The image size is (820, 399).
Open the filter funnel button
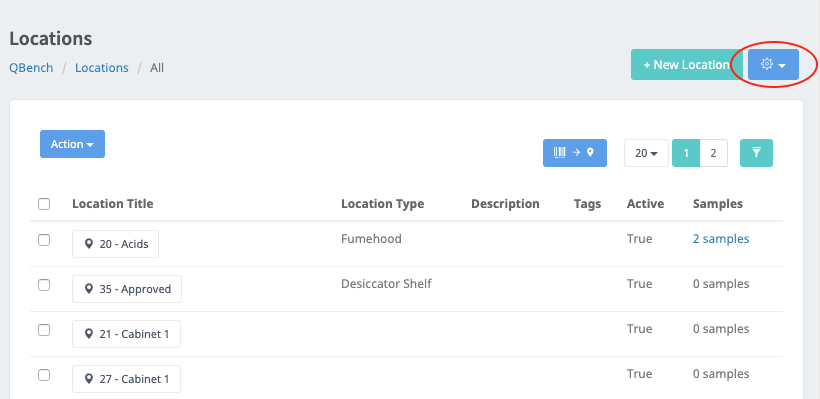tap(756, 153)
